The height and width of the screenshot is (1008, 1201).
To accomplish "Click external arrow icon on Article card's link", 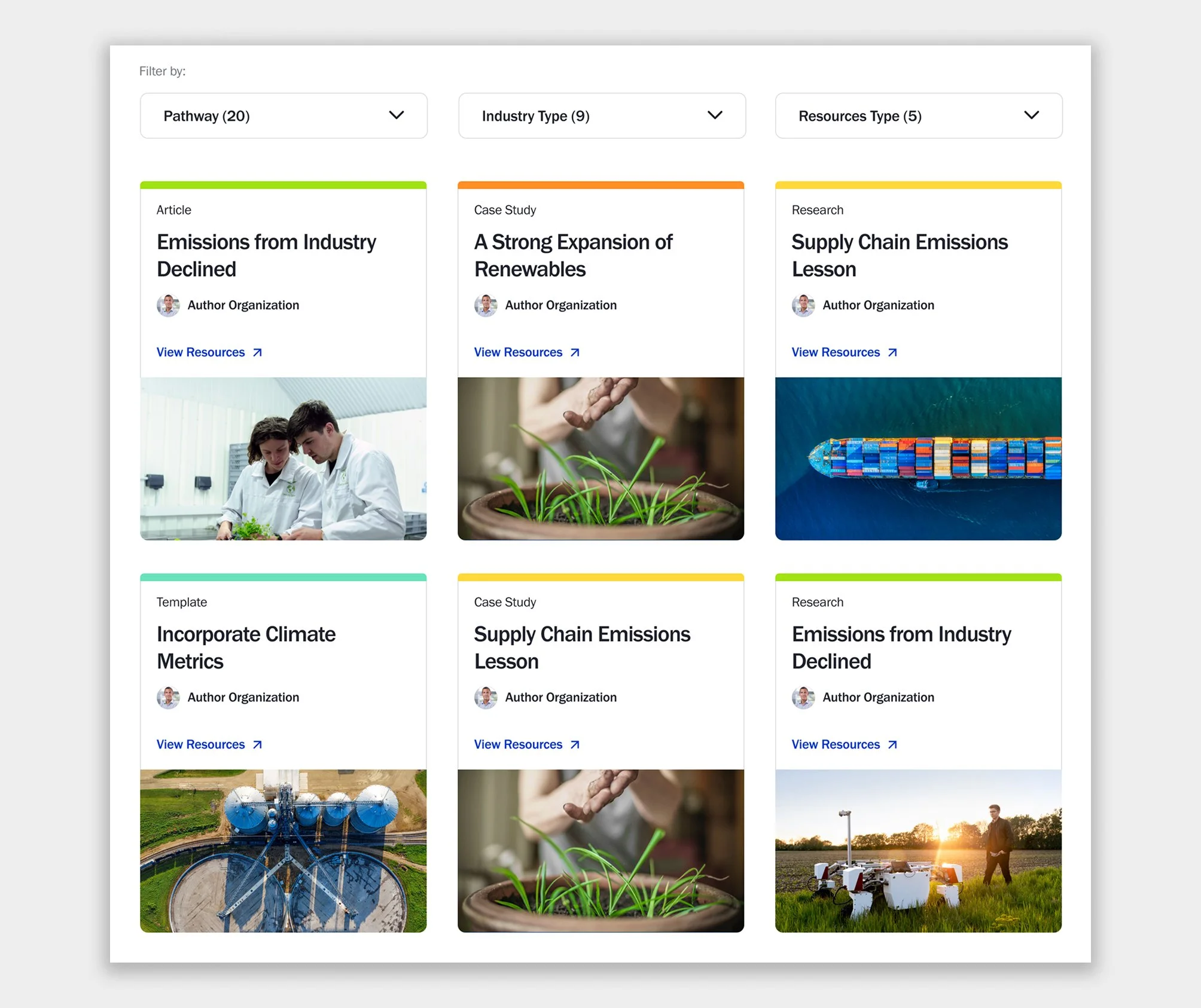I will point(257,353).
